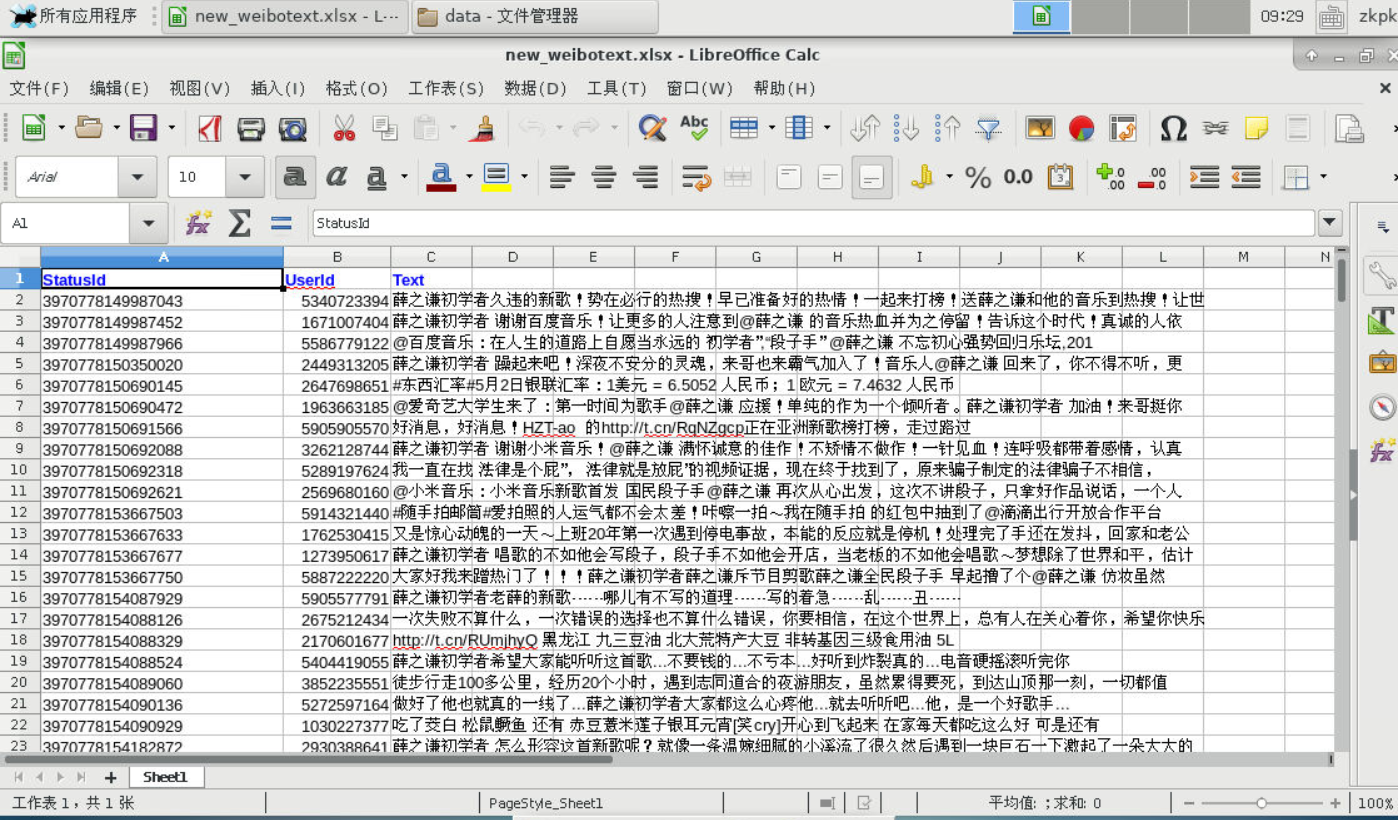This screenshot has height=820, width=1398.
Task: Add a decimal place
Action: pyautogui.click(x=1110, y=177)
